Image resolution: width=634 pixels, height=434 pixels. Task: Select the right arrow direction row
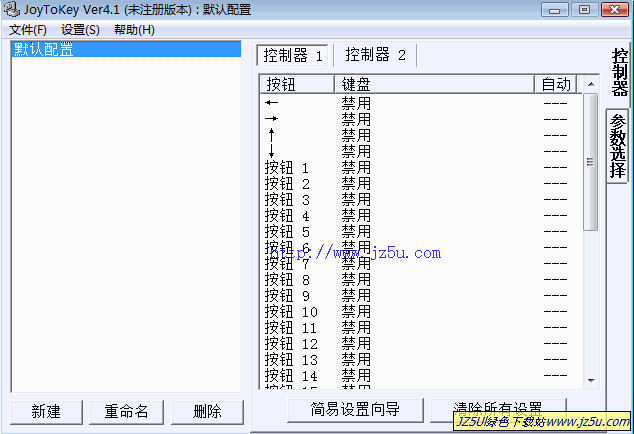421,119
